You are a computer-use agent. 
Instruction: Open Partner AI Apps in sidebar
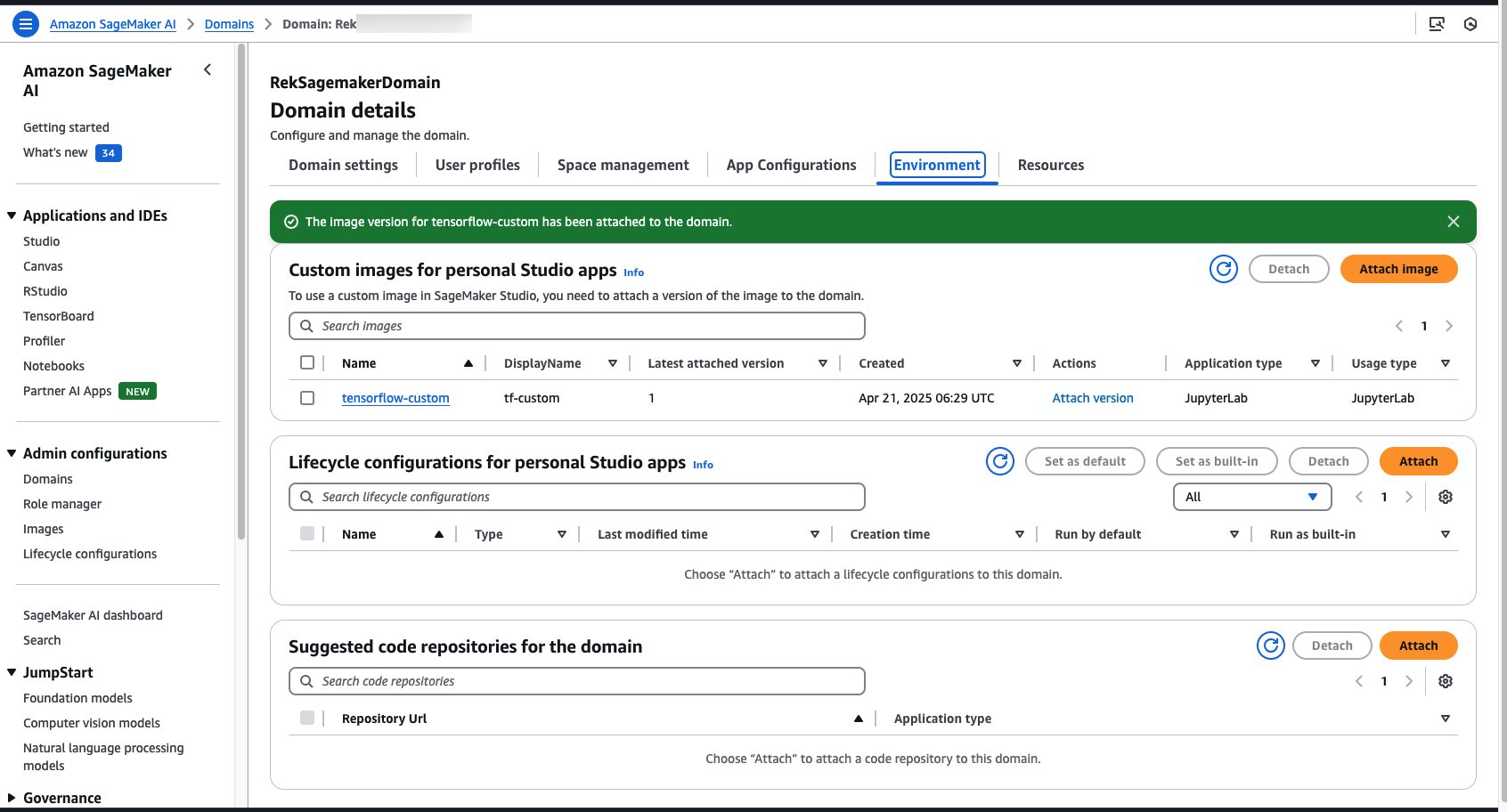pos(68,391)
